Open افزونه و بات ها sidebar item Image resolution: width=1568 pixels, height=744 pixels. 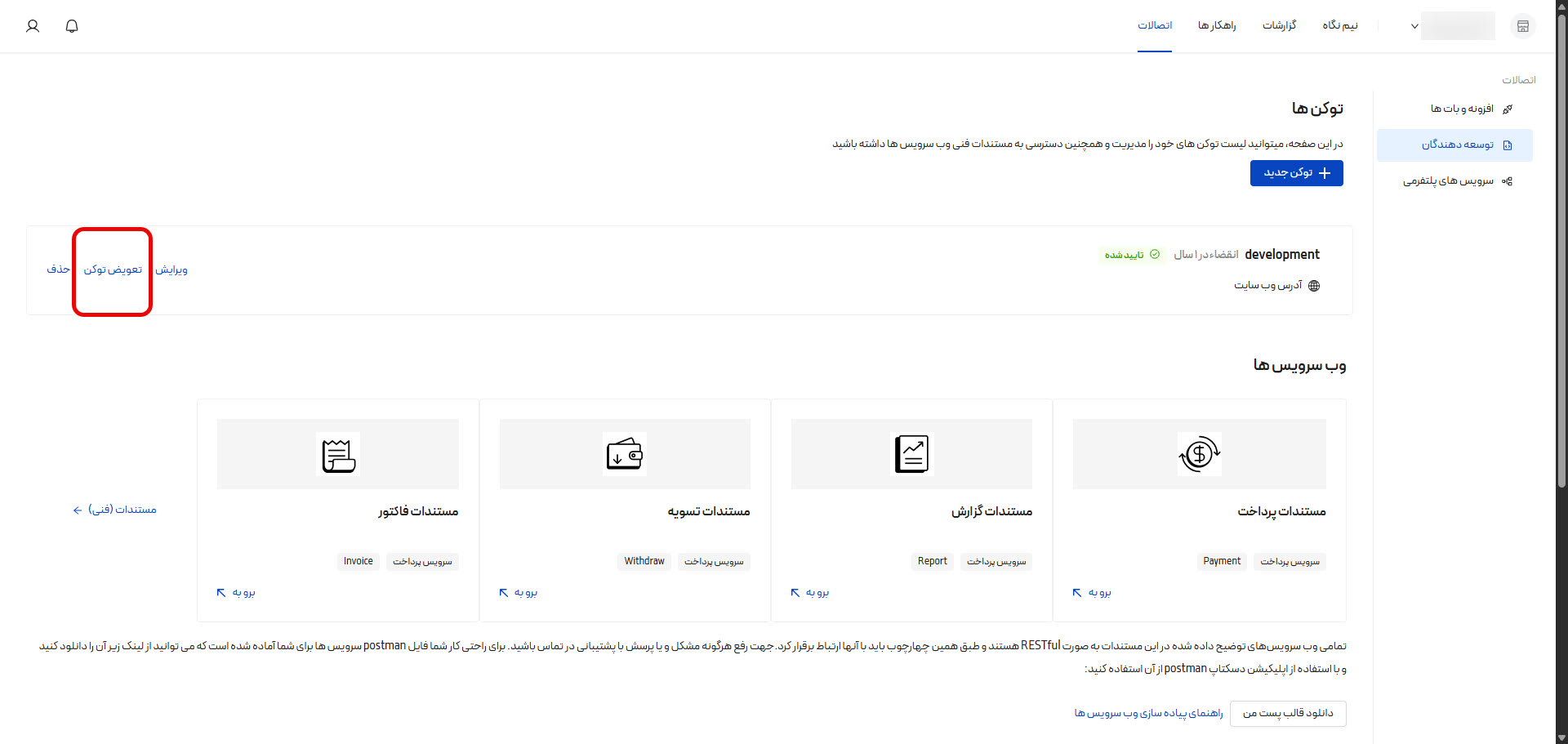[x=1454, y=109]
